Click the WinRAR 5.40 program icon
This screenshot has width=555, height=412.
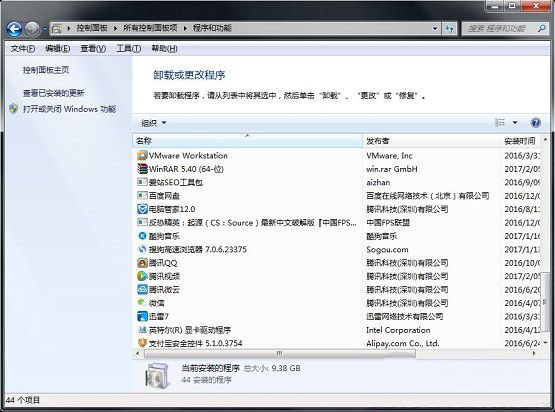point(142,169)
